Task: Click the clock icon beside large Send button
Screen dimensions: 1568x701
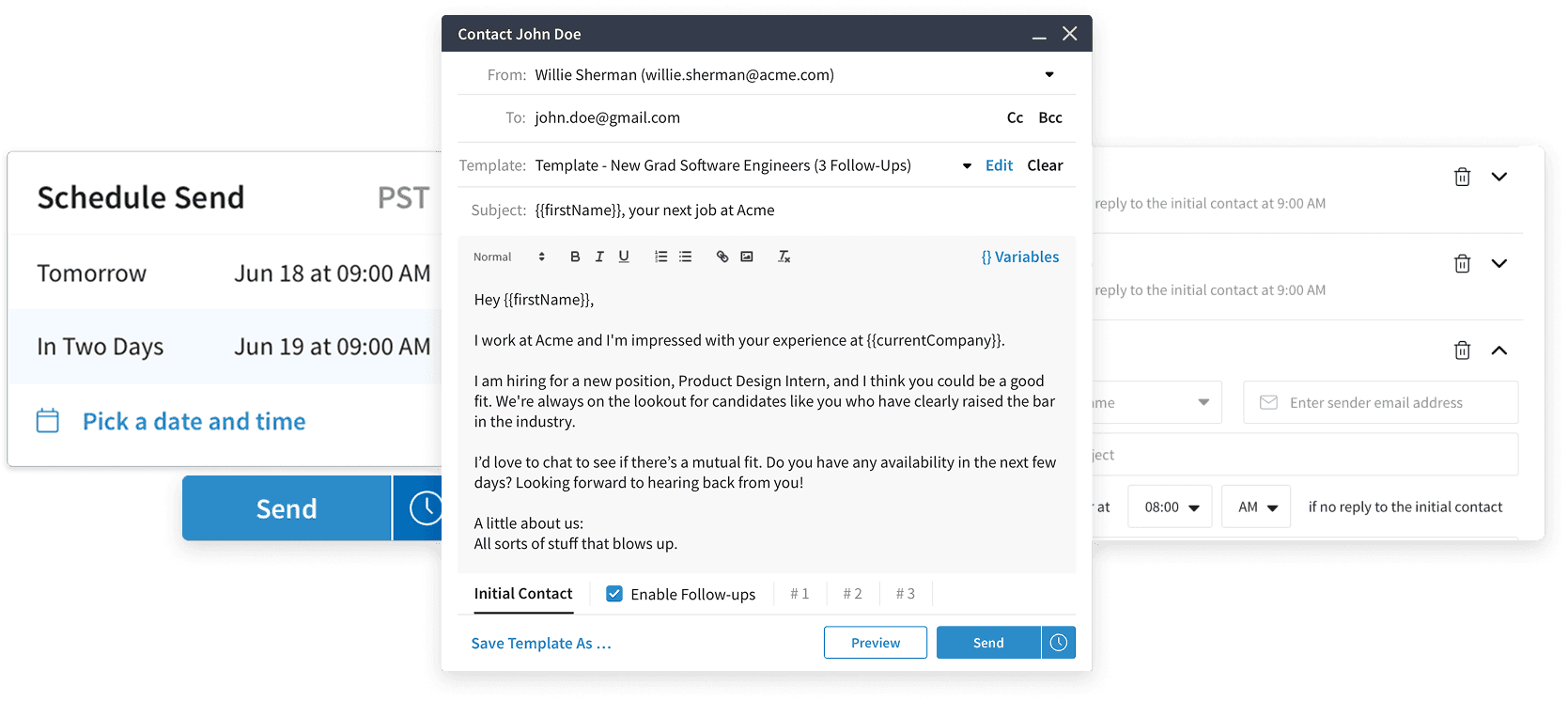Action: click(x=425, y=508)
